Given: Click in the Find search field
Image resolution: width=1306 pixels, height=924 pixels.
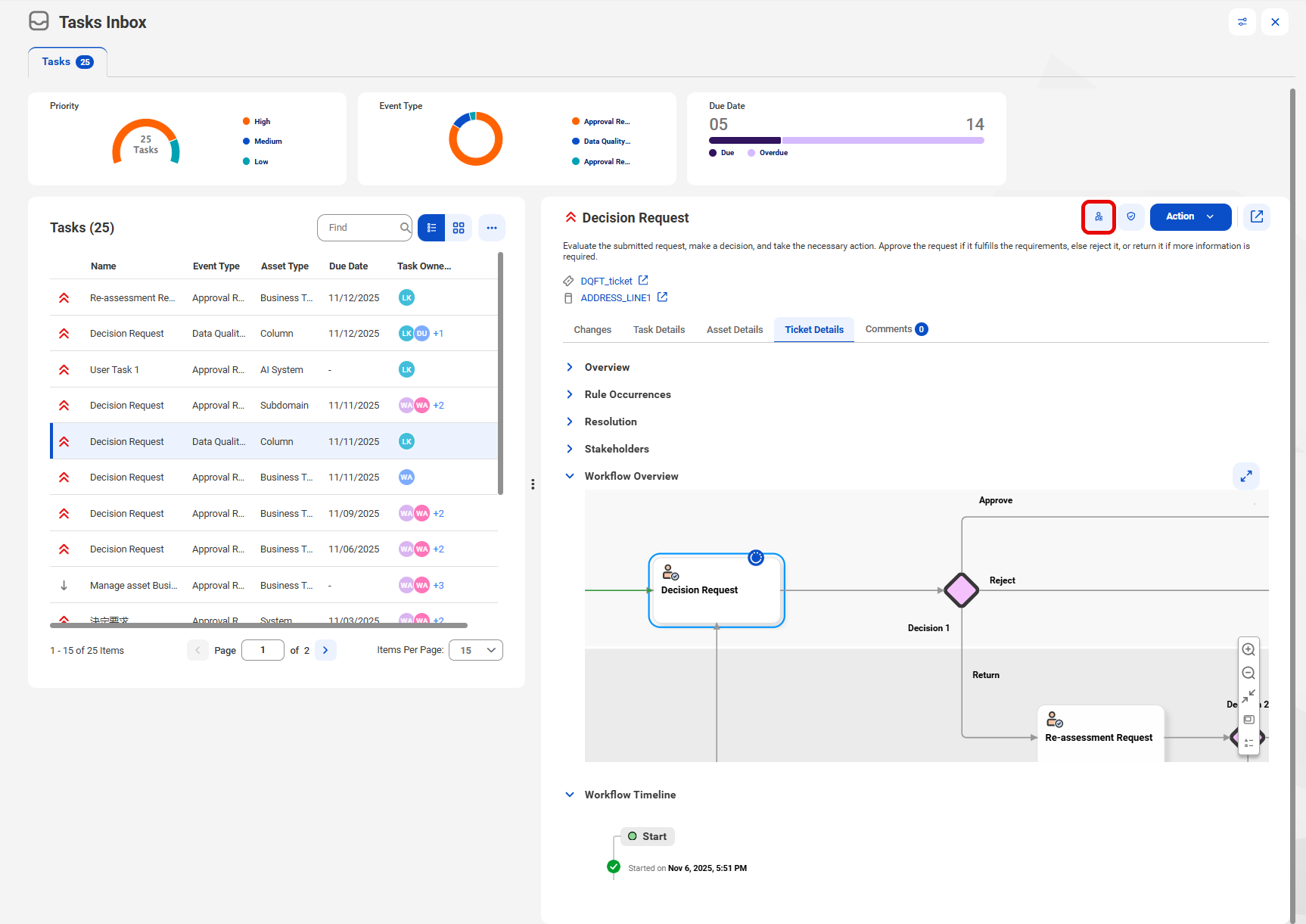Looking at the screenshot, I should click(363, 228).
